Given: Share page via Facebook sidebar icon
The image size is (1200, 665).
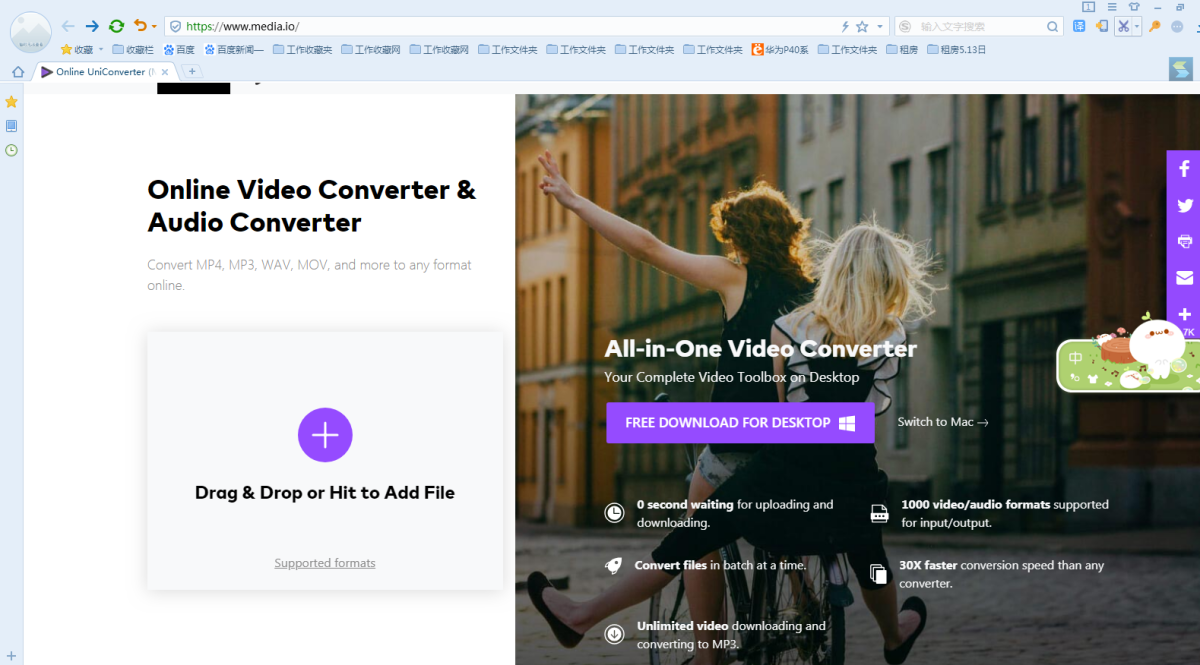Looking at the screenshot, I should pos(1184,169).
